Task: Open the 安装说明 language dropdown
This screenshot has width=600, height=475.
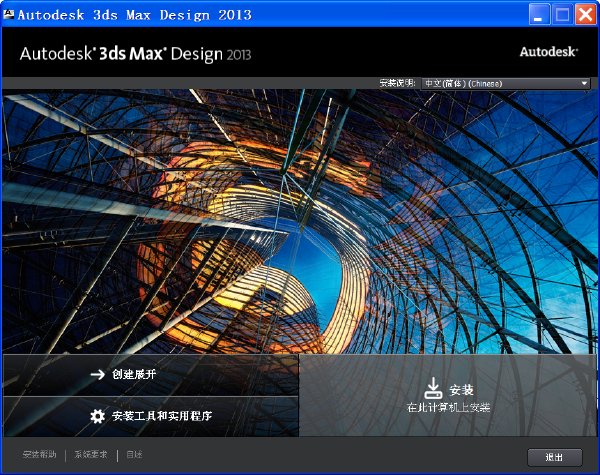Action: [x=505, y=83]
